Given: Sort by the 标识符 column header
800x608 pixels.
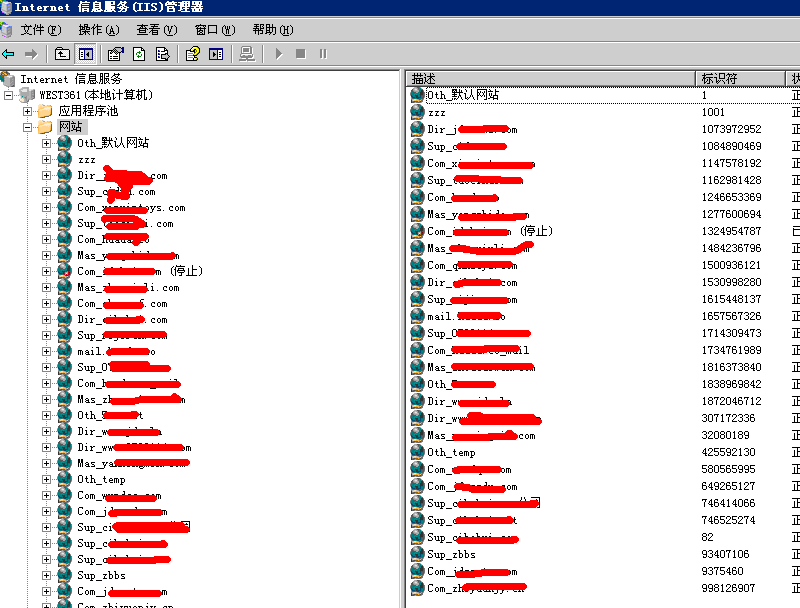Looking at the screenshot, I should coord(740,79).
